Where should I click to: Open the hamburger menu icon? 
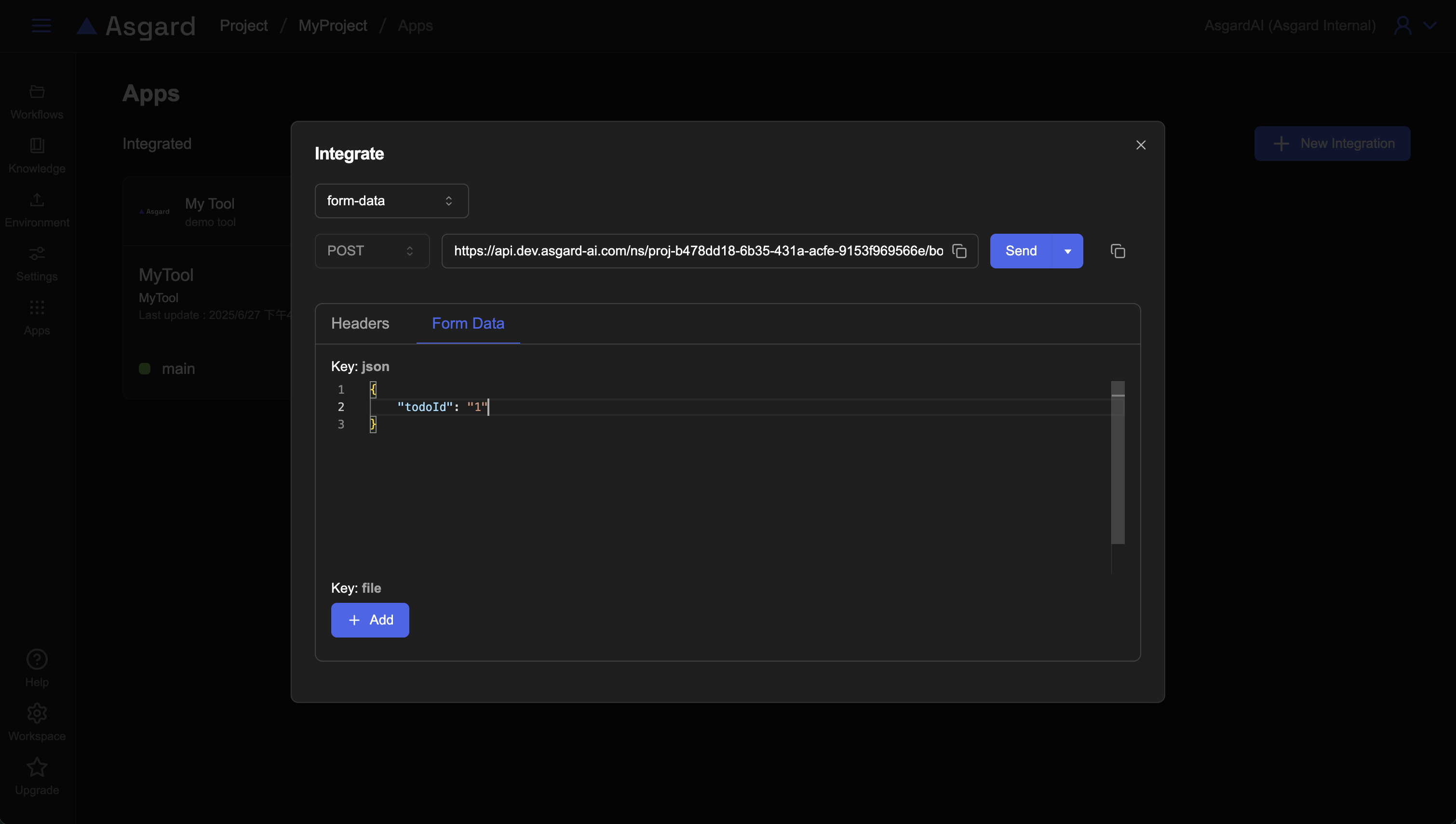tap(41, 26)
